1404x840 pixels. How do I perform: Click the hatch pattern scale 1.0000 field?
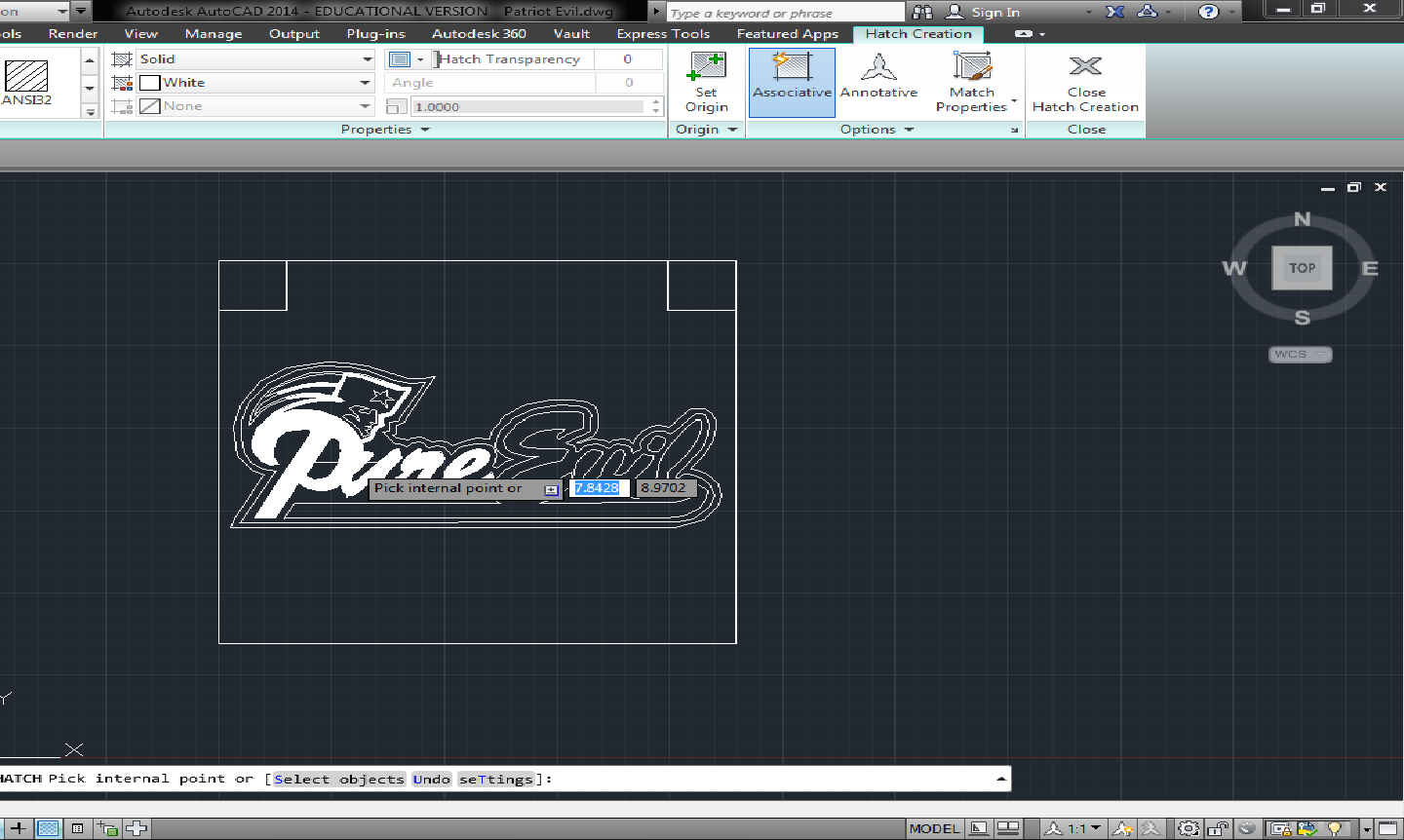click(x=527, y=106)
